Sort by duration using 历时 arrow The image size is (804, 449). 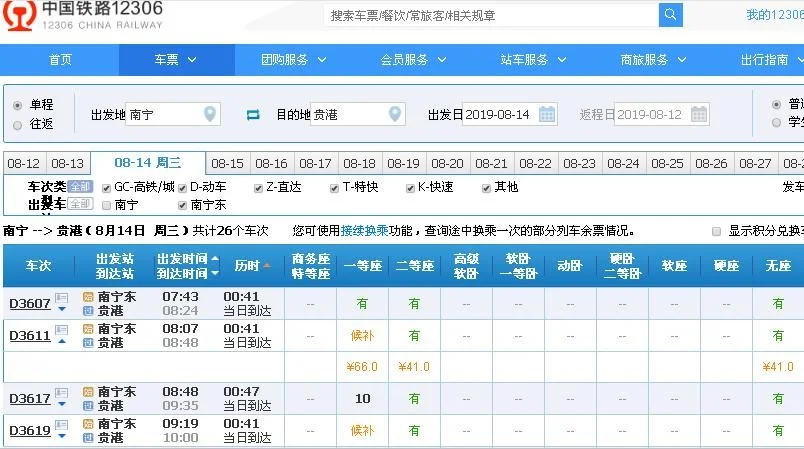point(267,266)
